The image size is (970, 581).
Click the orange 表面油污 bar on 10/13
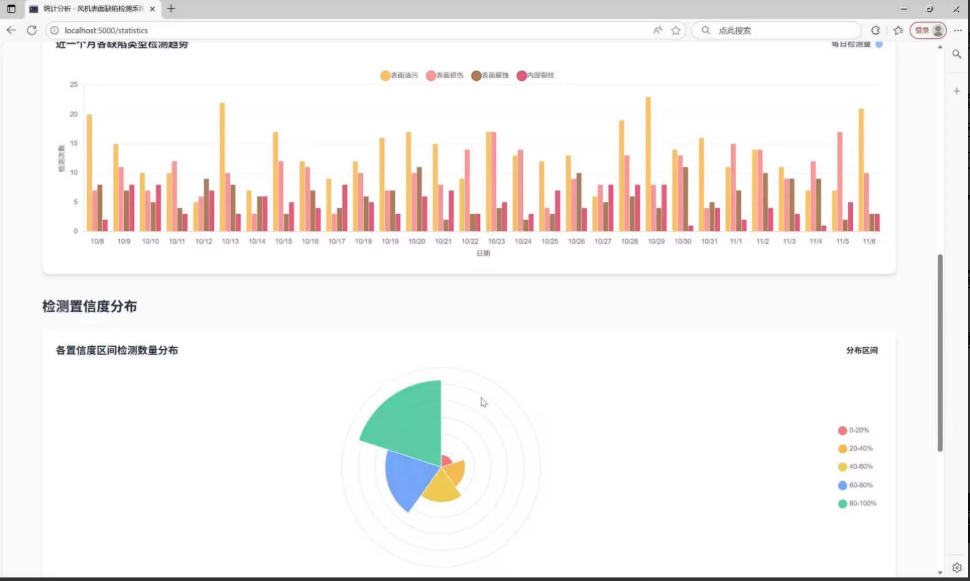click(x=222, y=167)
